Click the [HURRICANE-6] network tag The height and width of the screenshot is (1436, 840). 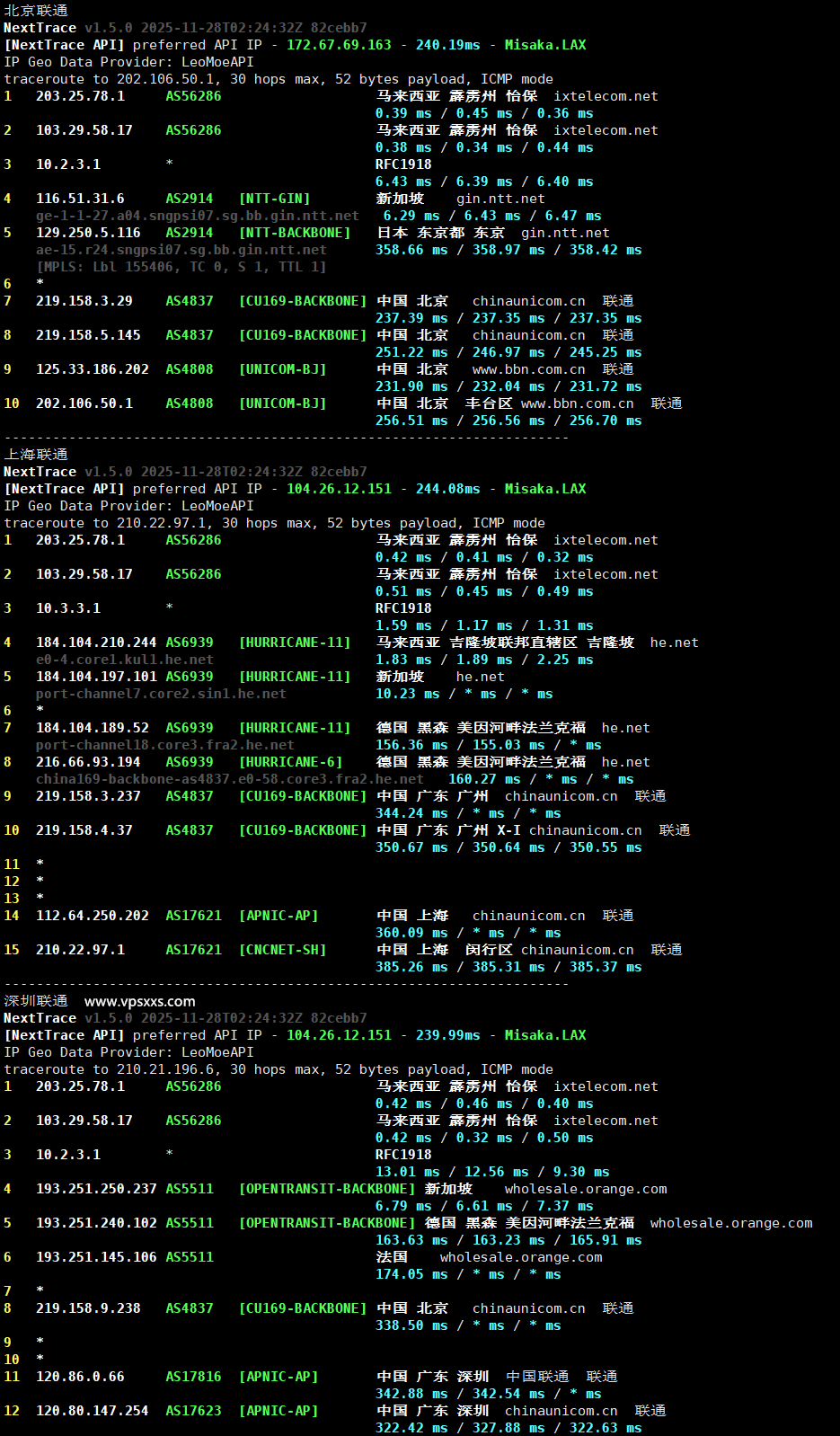point(290,762)
